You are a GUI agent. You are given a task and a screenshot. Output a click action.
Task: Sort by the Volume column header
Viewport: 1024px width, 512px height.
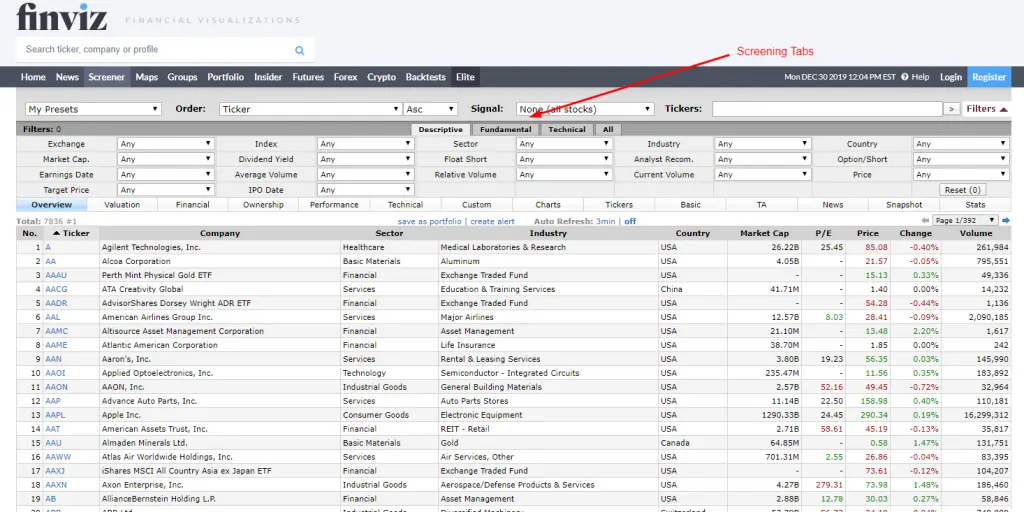coord(976,233)
